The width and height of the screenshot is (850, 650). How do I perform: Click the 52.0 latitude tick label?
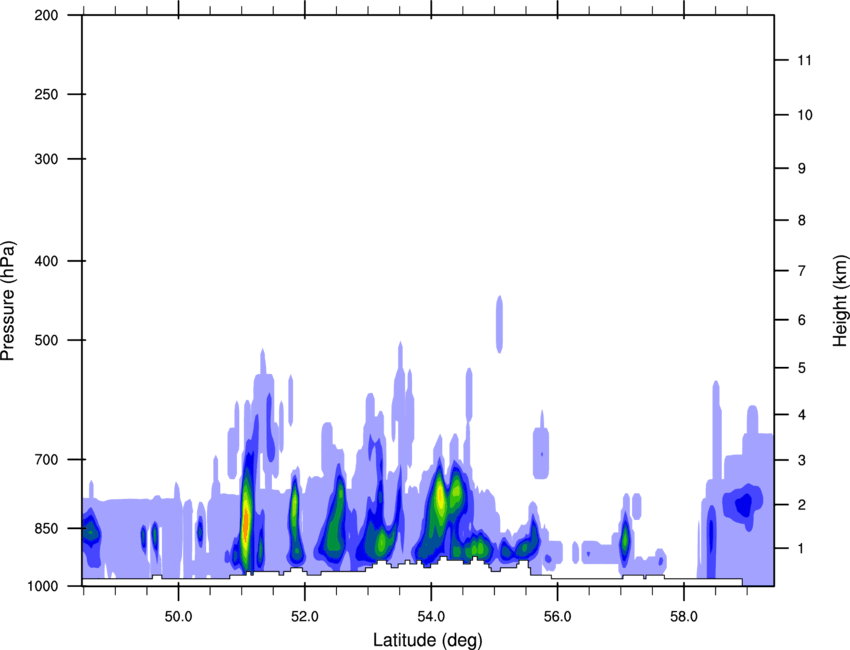[305, 617]
